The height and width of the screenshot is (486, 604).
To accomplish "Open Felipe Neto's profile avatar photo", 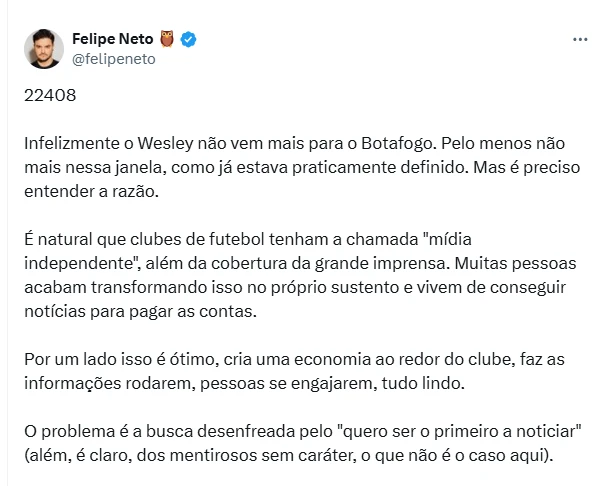I will pyautogui.click(x=44, y=49).
